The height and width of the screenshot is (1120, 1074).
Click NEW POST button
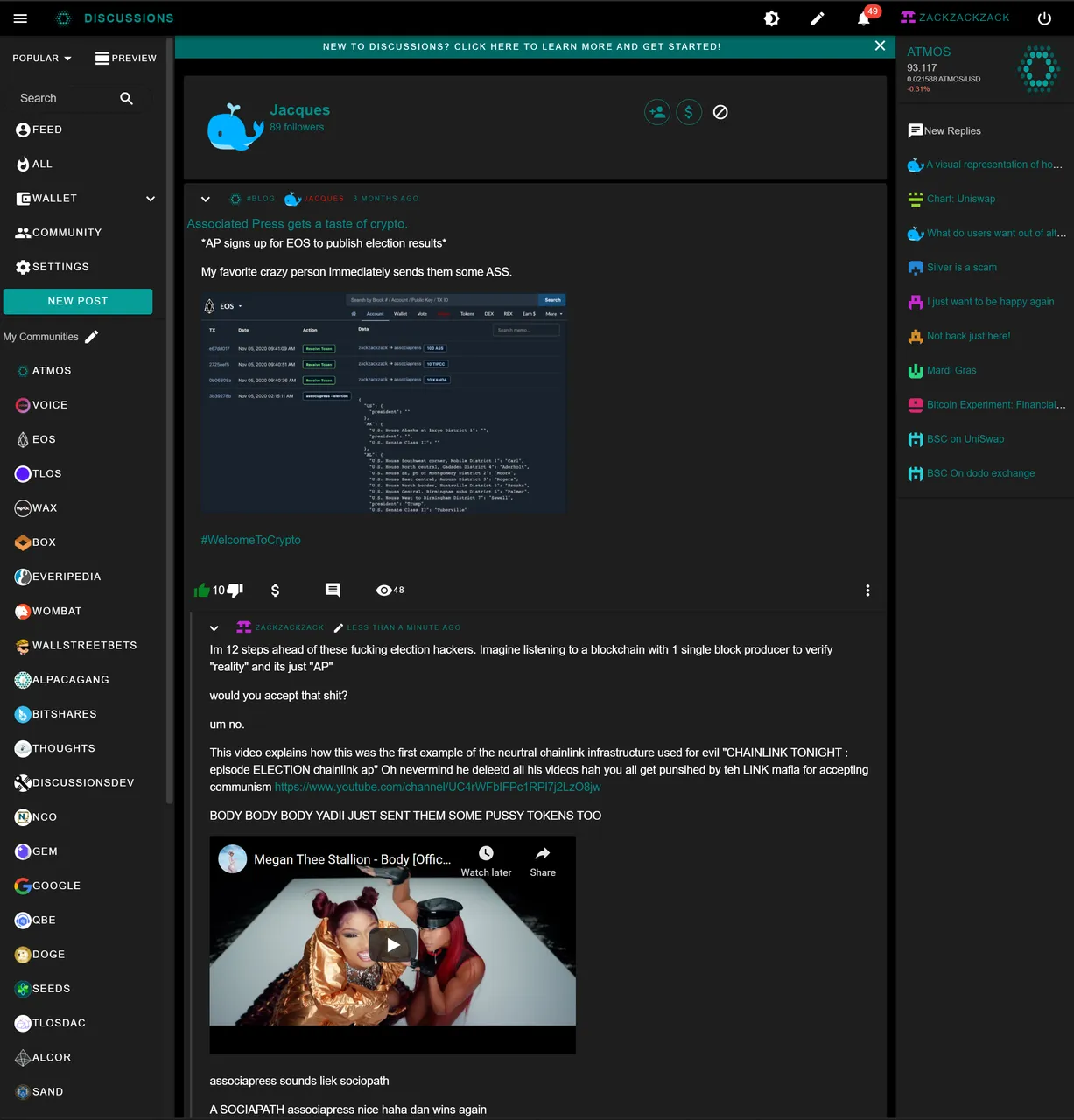(x=78, y=301)
